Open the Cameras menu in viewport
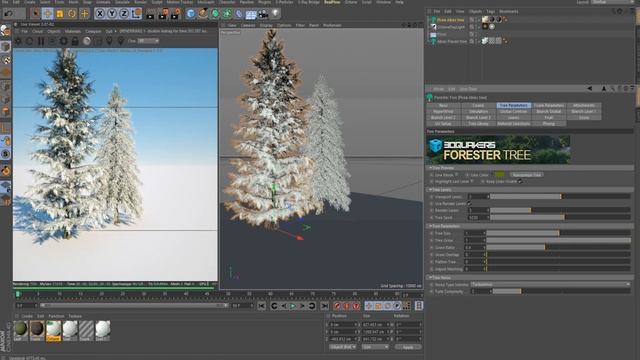Viewport: 640px width, 360px height. (x=248, y=25)
